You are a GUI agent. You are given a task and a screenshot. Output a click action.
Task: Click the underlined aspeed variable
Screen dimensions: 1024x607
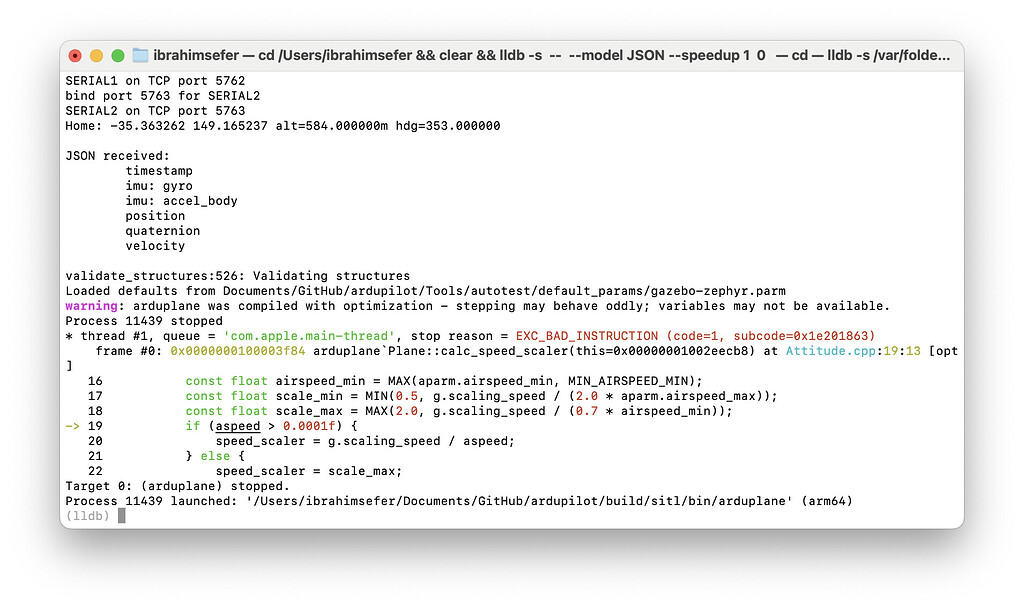pos(237,426)
